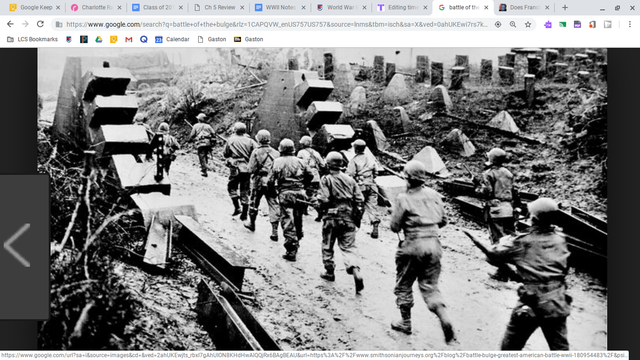Open the Google Keep bookmark icon
The image size is (640, 360).
(x=113, y=39)
